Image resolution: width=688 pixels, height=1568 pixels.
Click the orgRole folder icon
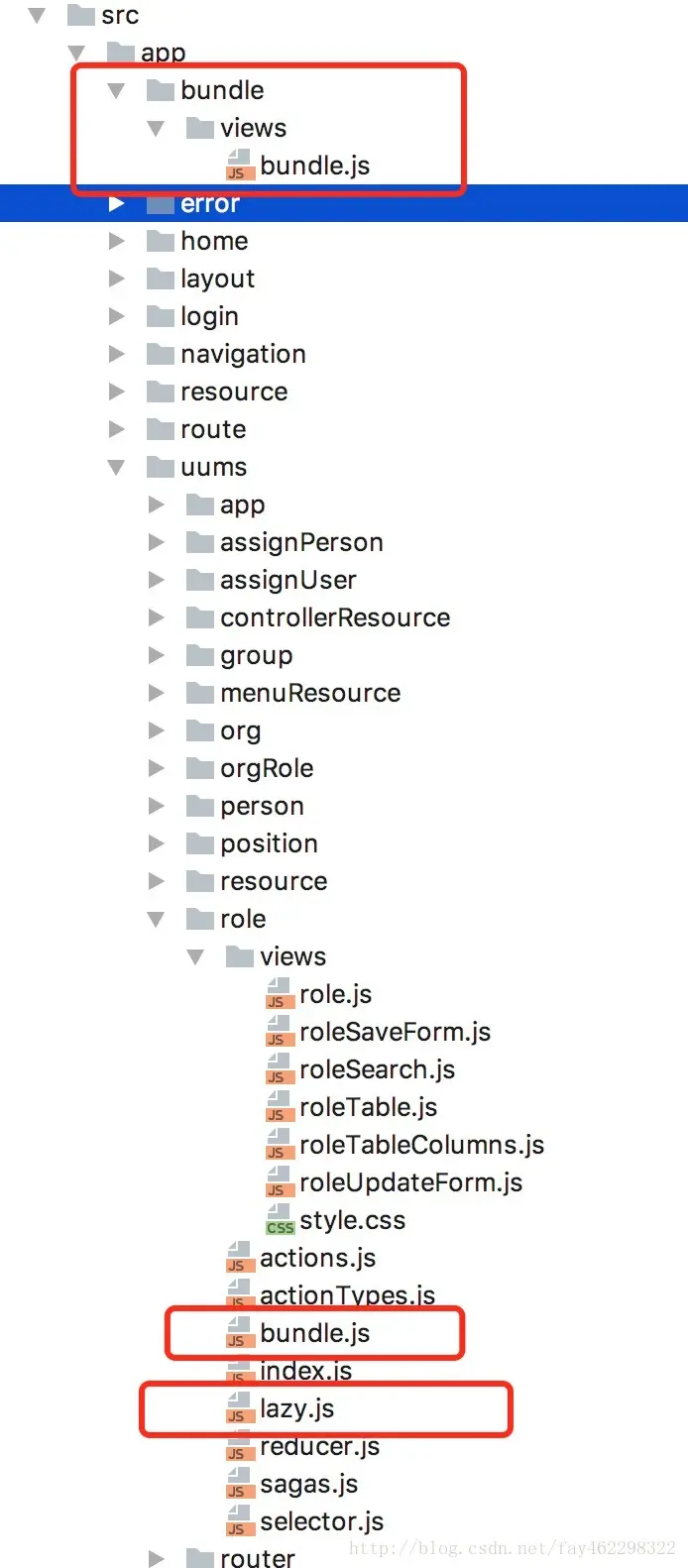click(200, 768)
